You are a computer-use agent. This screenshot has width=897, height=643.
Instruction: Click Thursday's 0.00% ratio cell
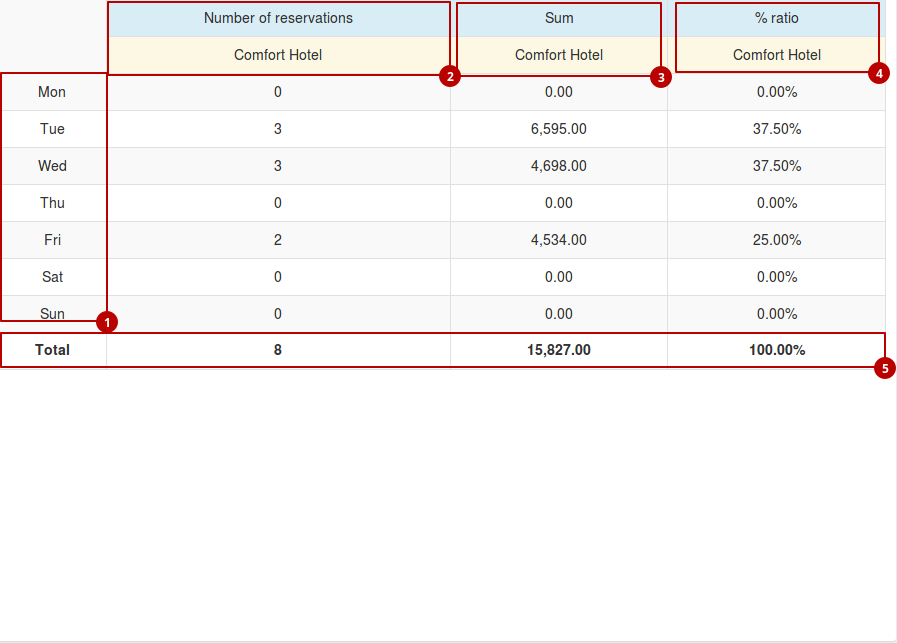(777, 203)
